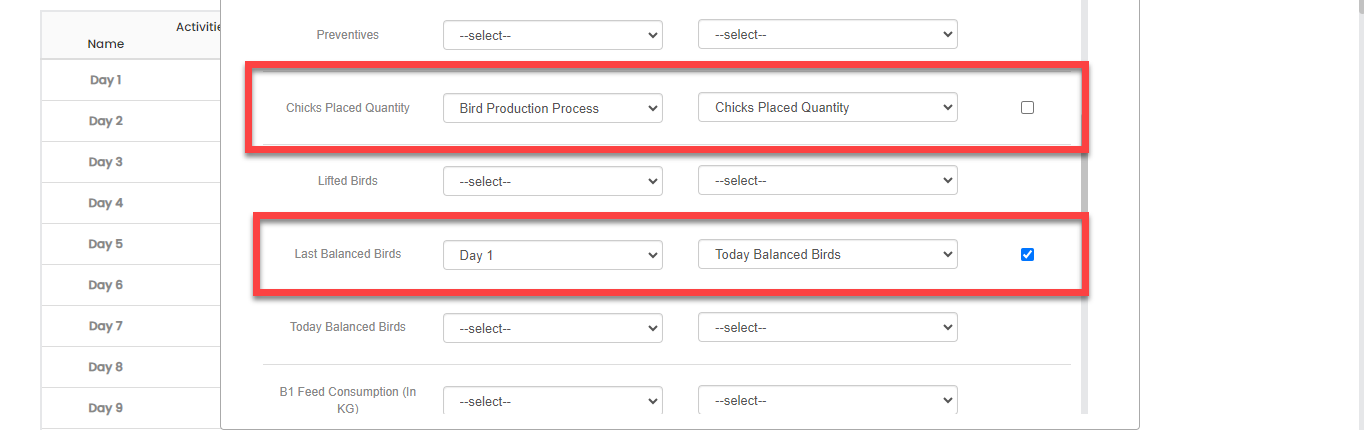
Task: Select the Day 9 row
Action: pyautogui.click(x=106, y=408)
